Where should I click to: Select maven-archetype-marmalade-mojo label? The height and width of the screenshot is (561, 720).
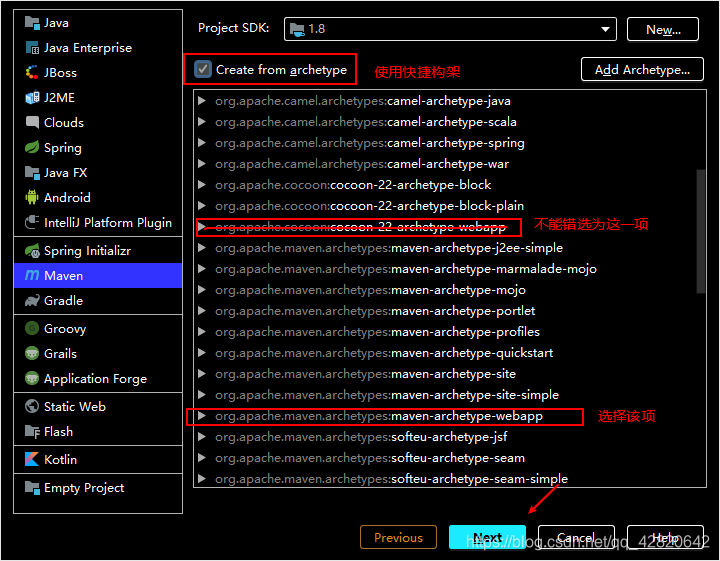pos(406,269)
